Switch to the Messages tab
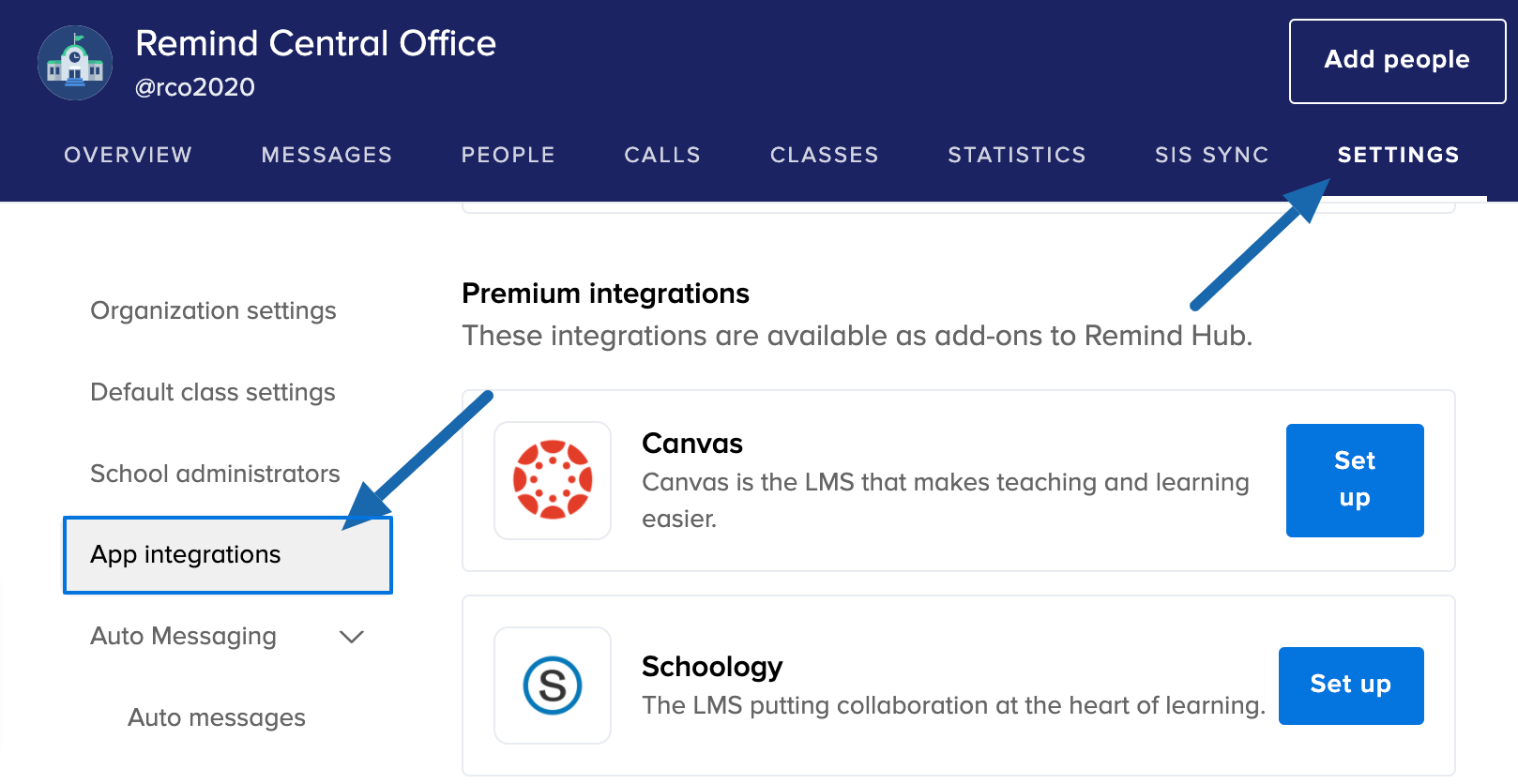1518x784 pixels. (x=326, y=155)
